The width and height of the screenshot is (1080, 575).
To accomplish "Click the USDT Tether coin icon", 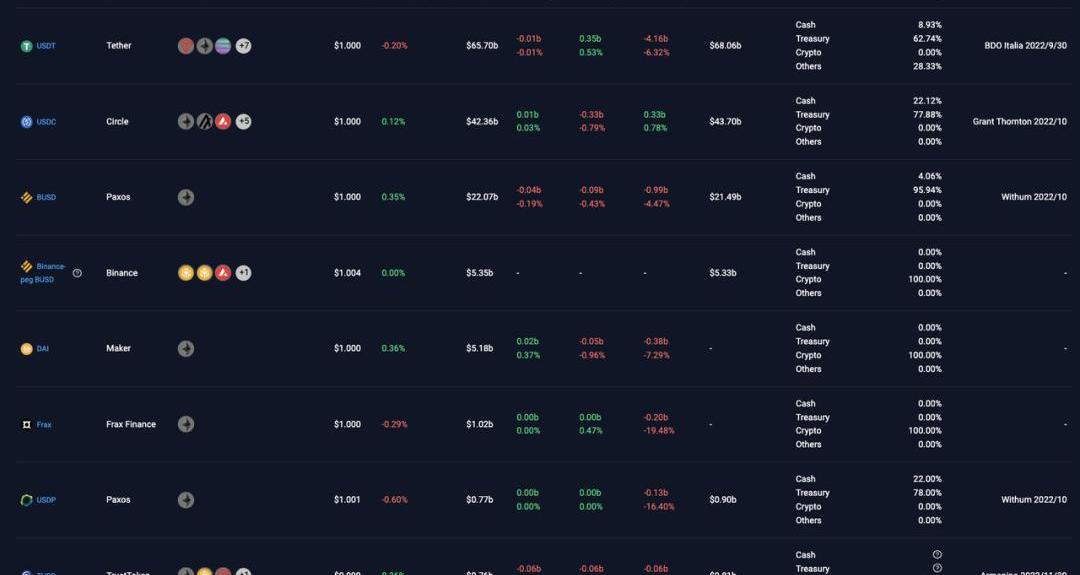I will point(27,46).
